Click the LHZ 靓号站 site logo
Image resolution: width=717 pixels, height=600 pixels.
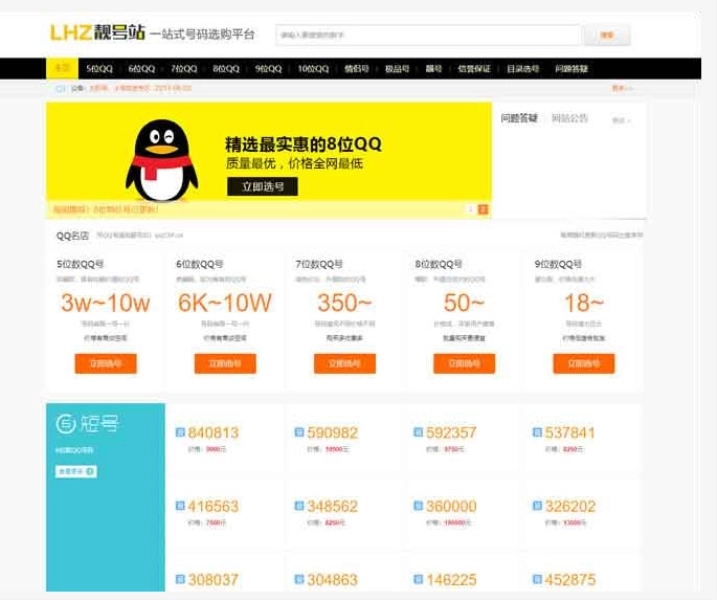pyautogui.click(x=97, y=32)
